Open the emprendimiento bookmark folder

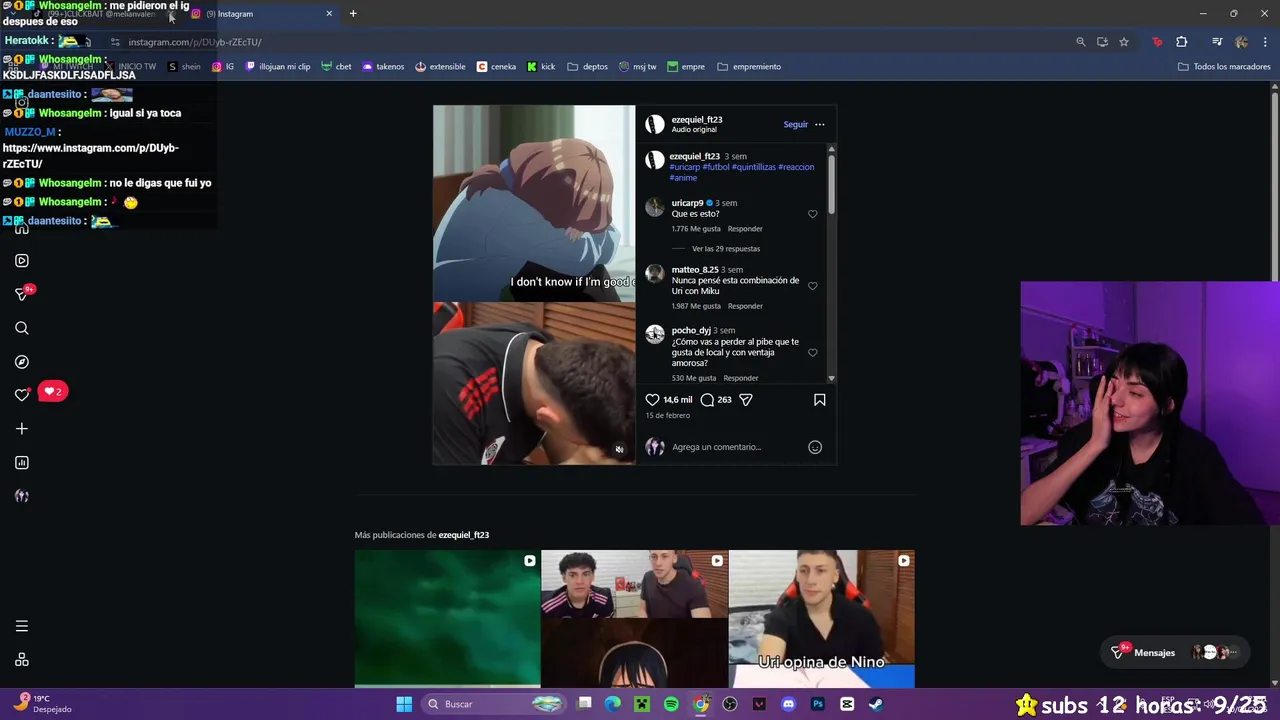point(749,67)
